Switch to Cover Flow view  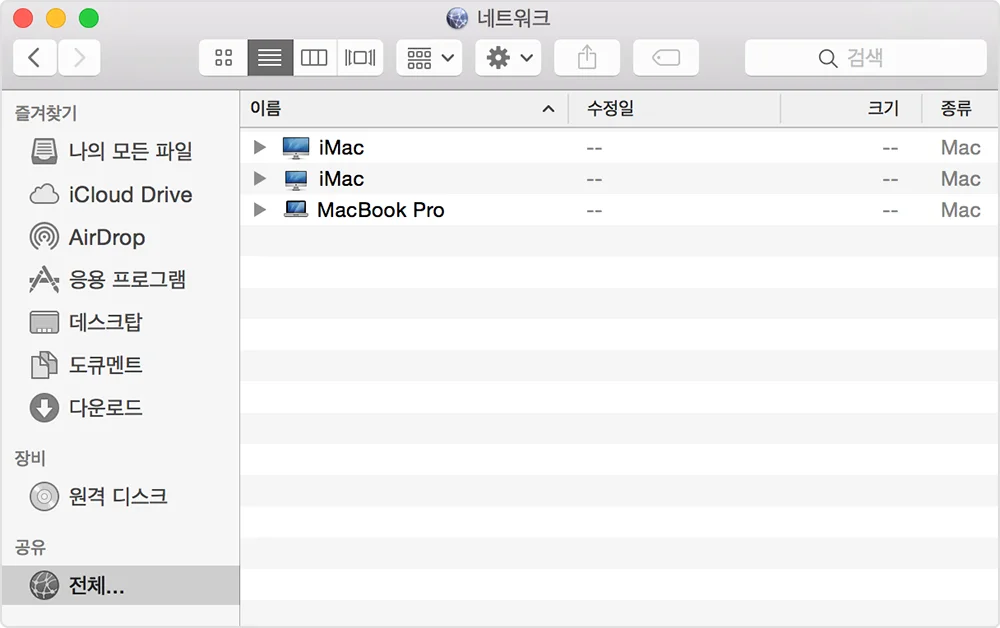coord(360,58)
